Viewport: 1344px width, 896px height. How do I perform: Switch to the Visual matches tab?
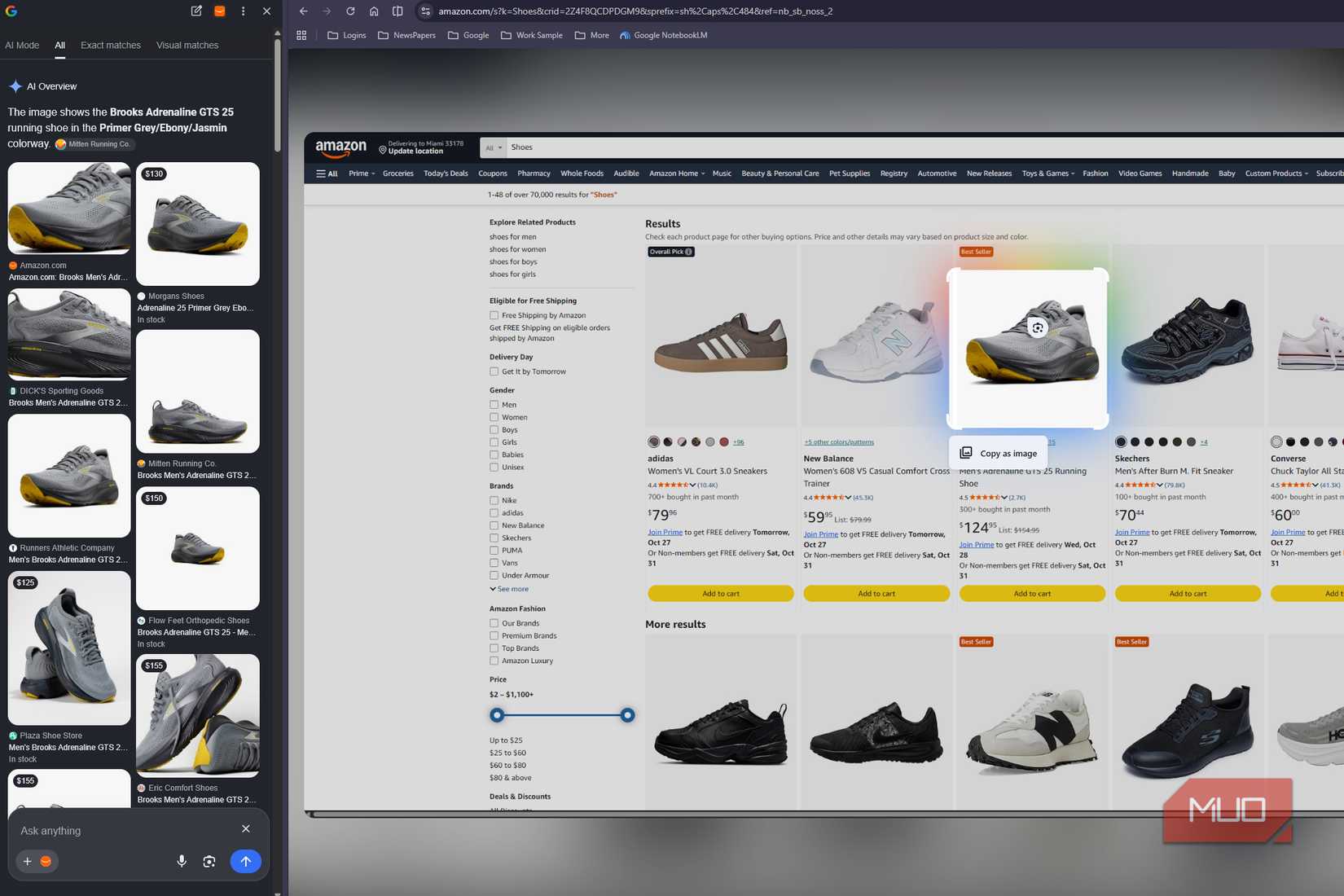tap(187, 45)
